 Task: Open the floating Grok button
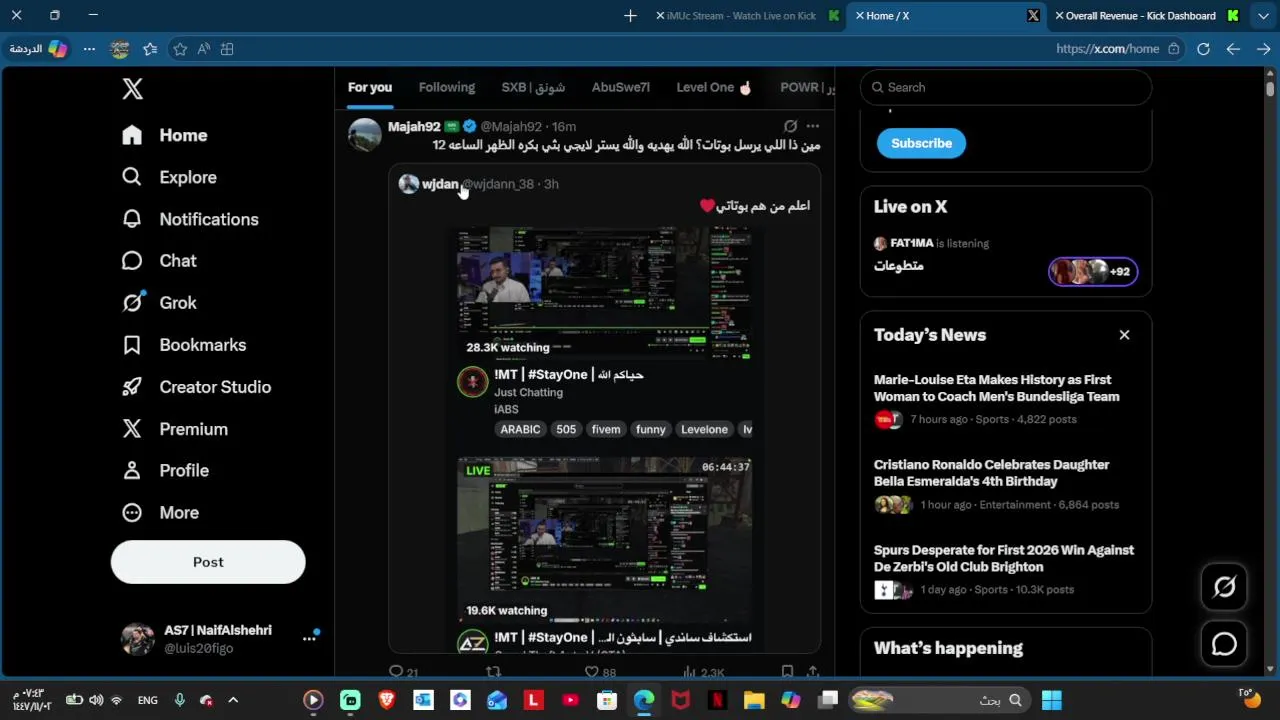coord(1224,587)
